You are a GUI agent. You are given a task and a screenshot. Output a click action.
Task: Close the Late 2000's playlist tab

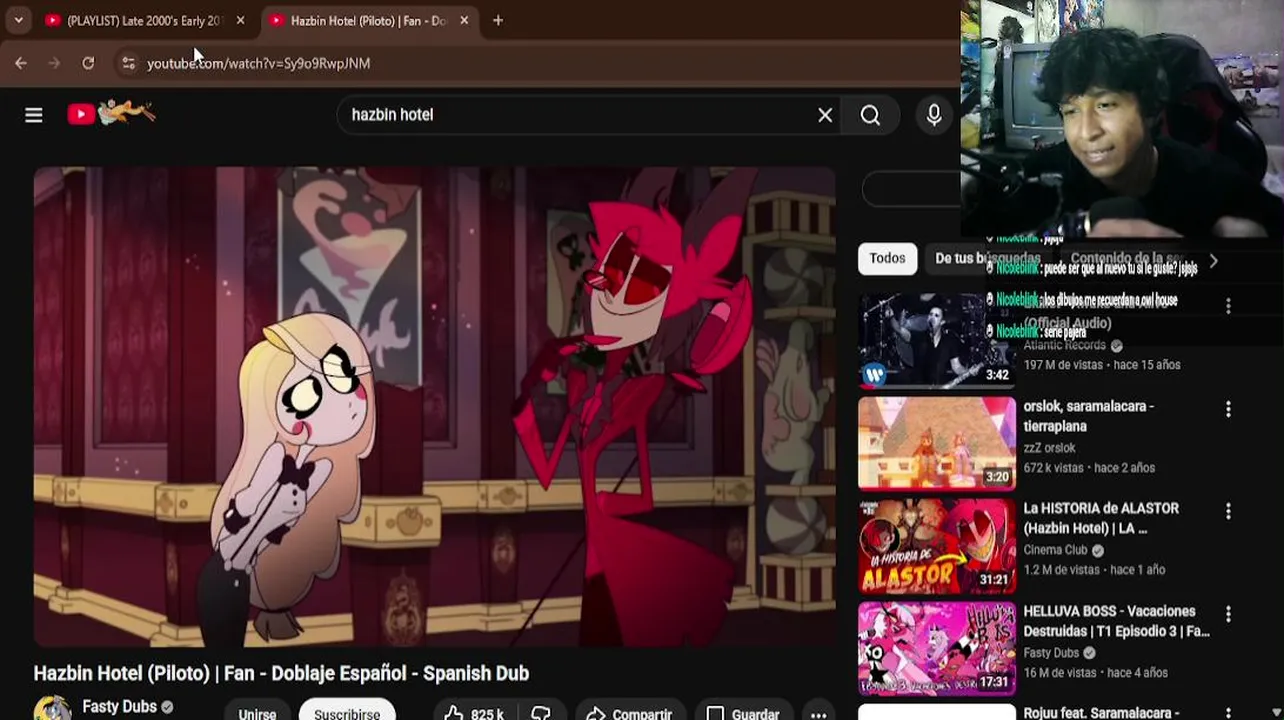[240, 20]
